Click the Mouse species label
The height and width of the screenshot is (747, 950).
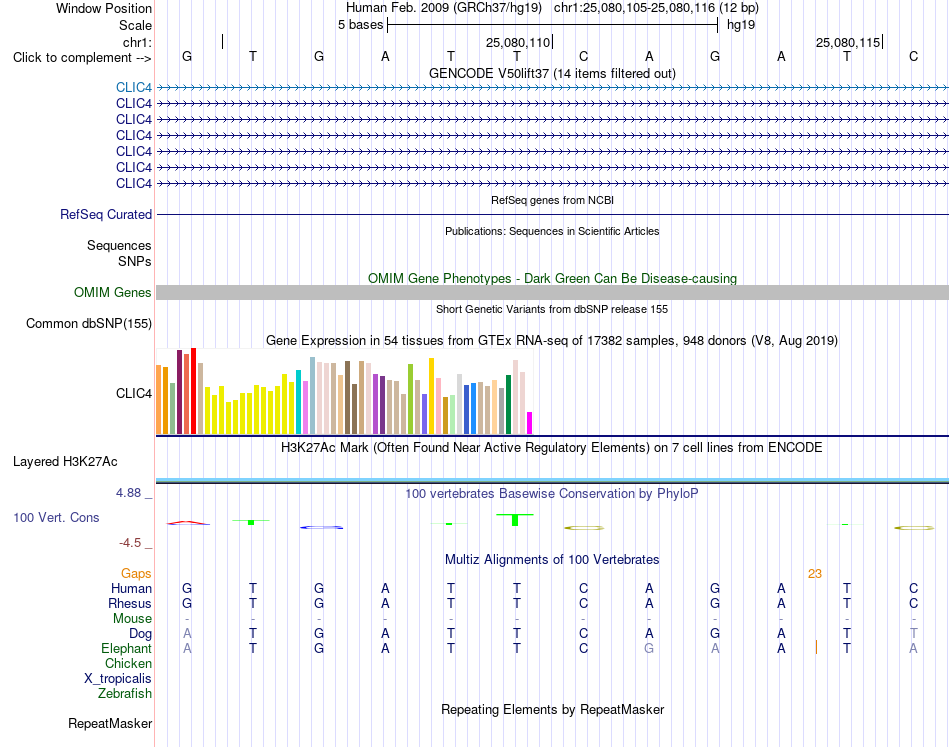(132, 619)
